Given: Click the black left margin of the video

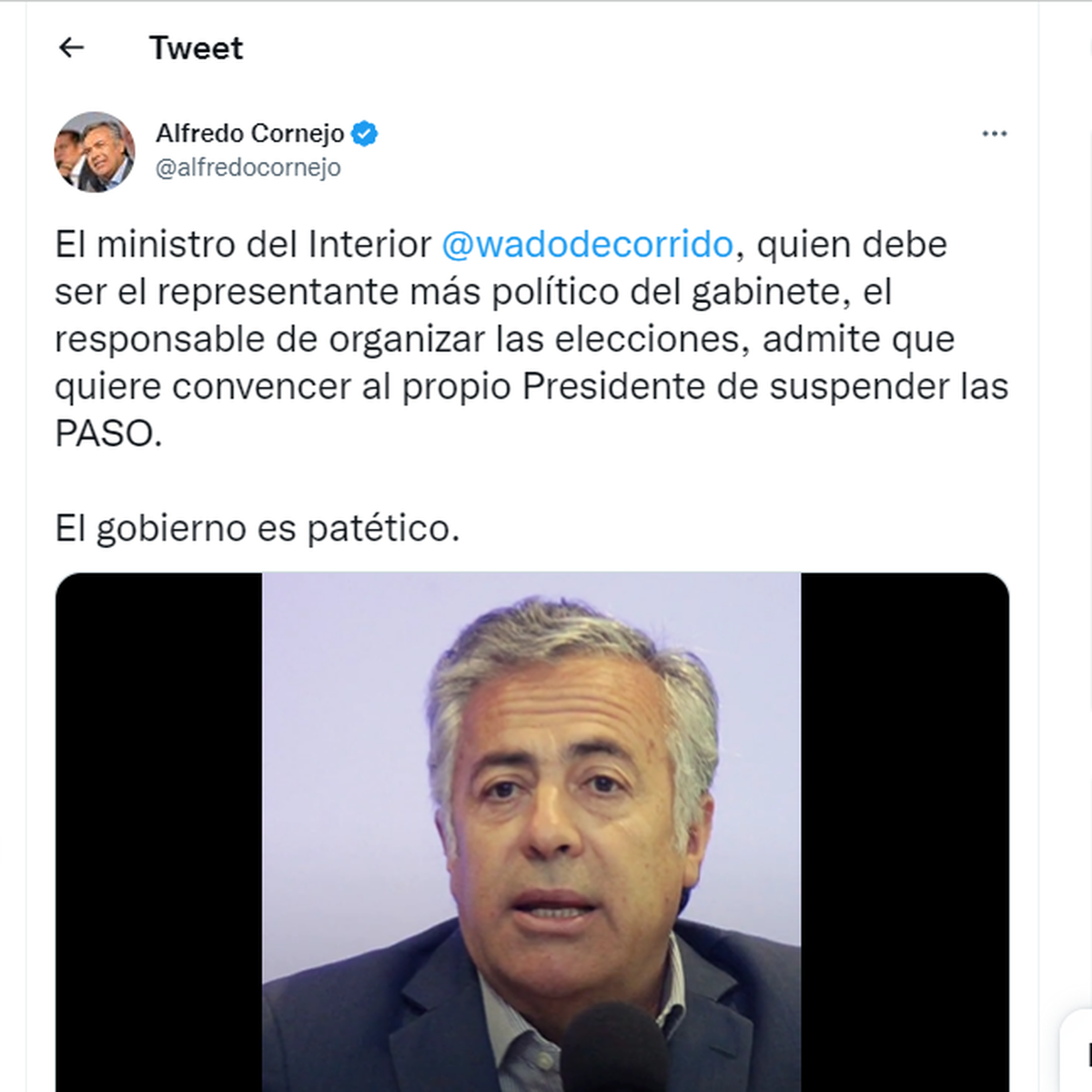Looking at the screenshot, I should [159, 832].
